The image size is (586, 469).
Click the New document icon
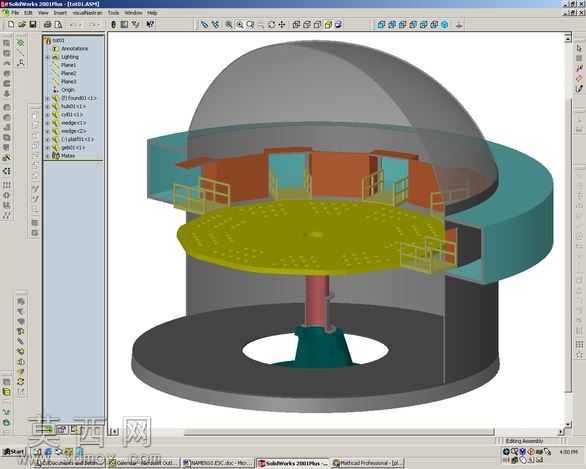point(11,25)
